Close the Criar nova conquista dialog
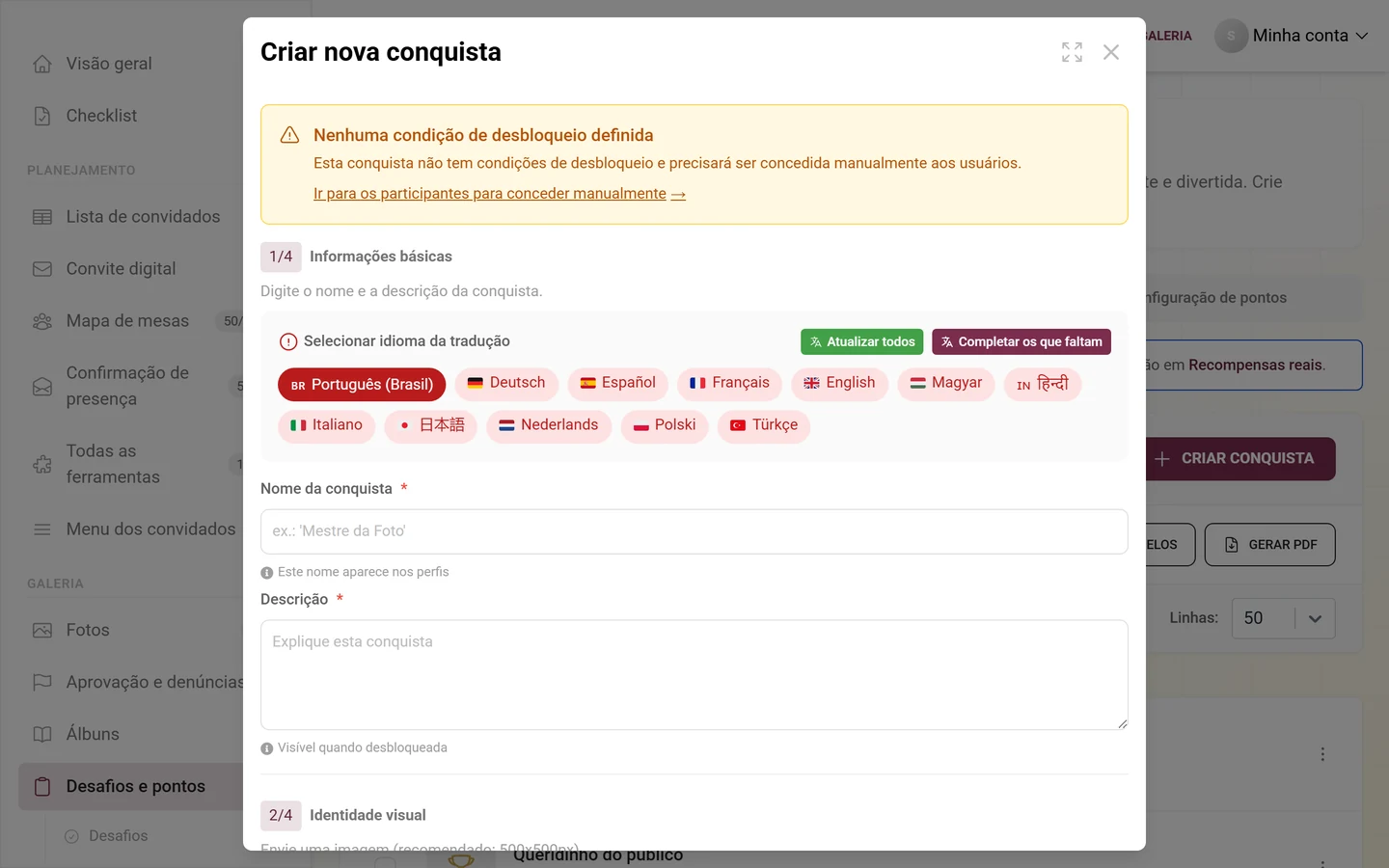Image resolution: width=1389 pixels, height=868 pixels. coord(1111,52)
